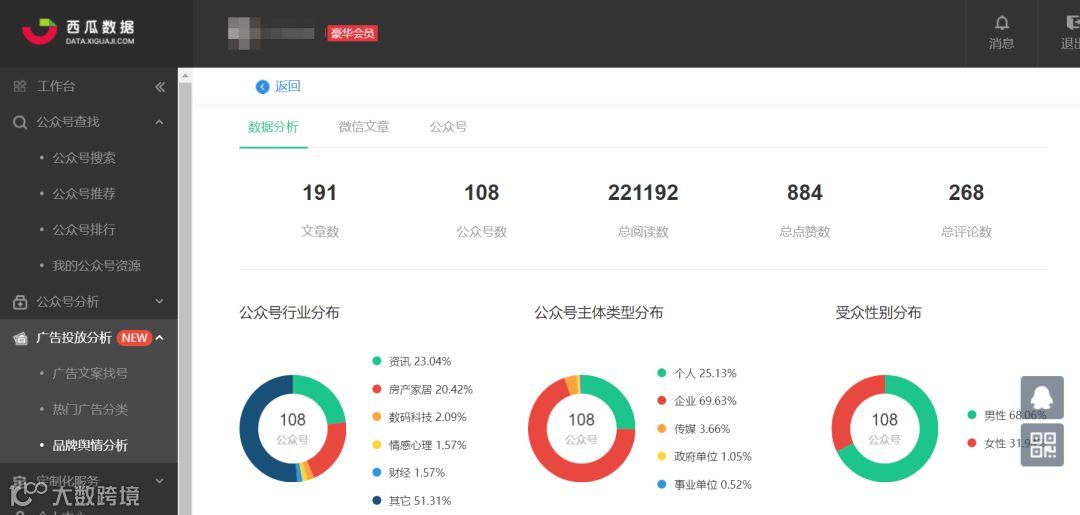Open 我的公众号资源 in sidebar
Screen dimensions: 1080x515
point(96,265)
